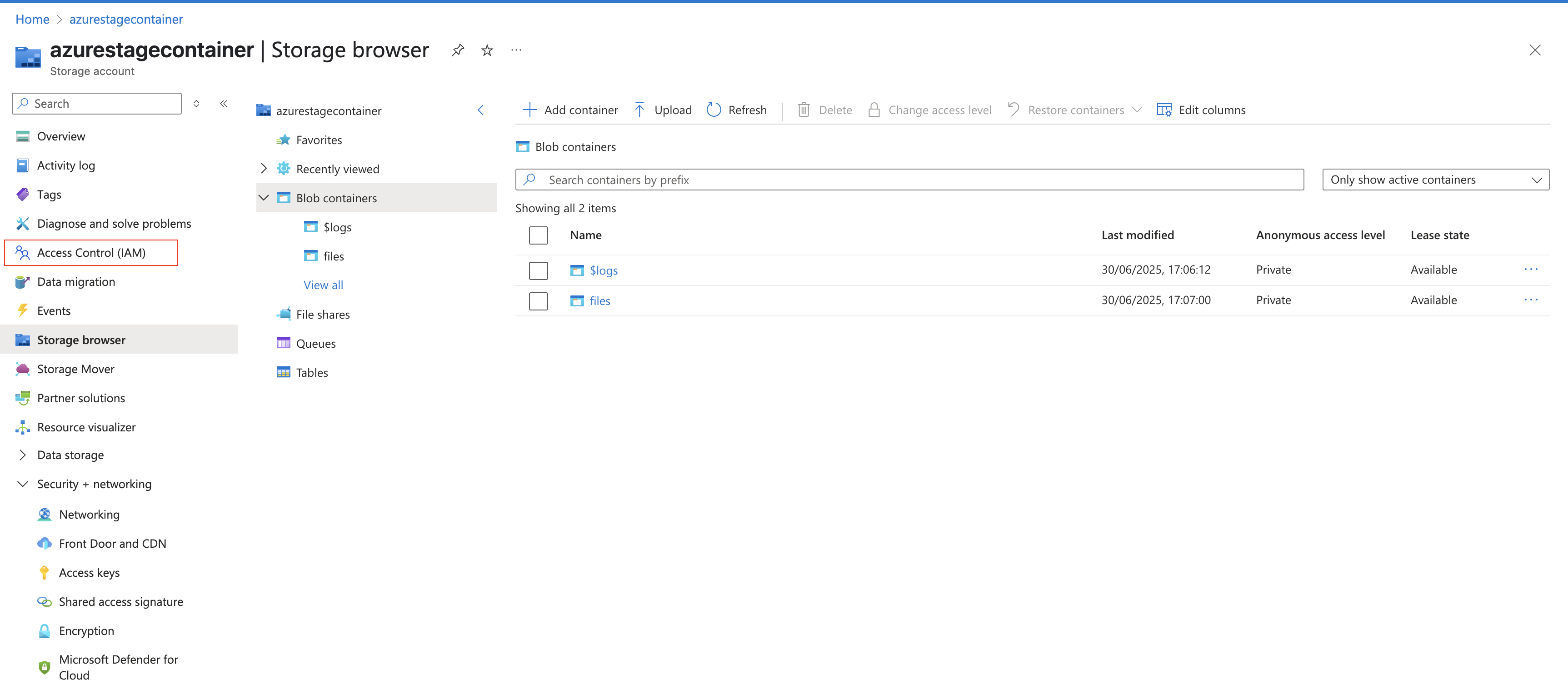Click Search containers by prefix field
Viewport: 1568px width, 690px height.
(909, 180)
